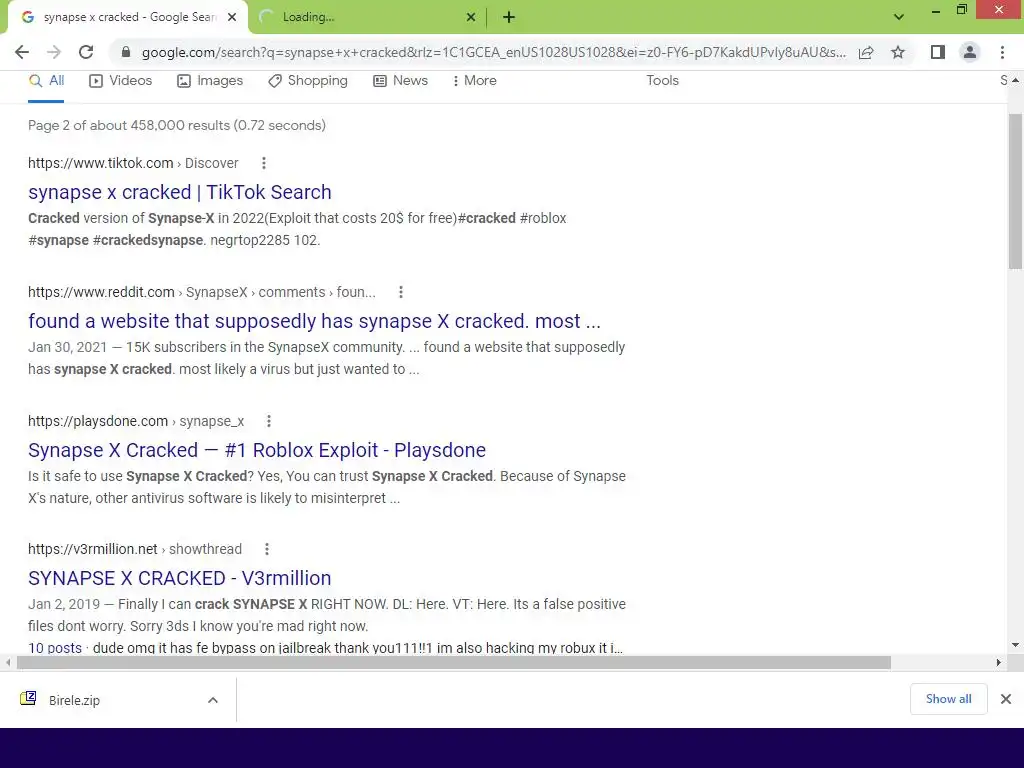The height and width of the screenshot is (768, 1024).
Task: Restore down the Chrome window
Action: pyautogui.click(x=961, y=10)
